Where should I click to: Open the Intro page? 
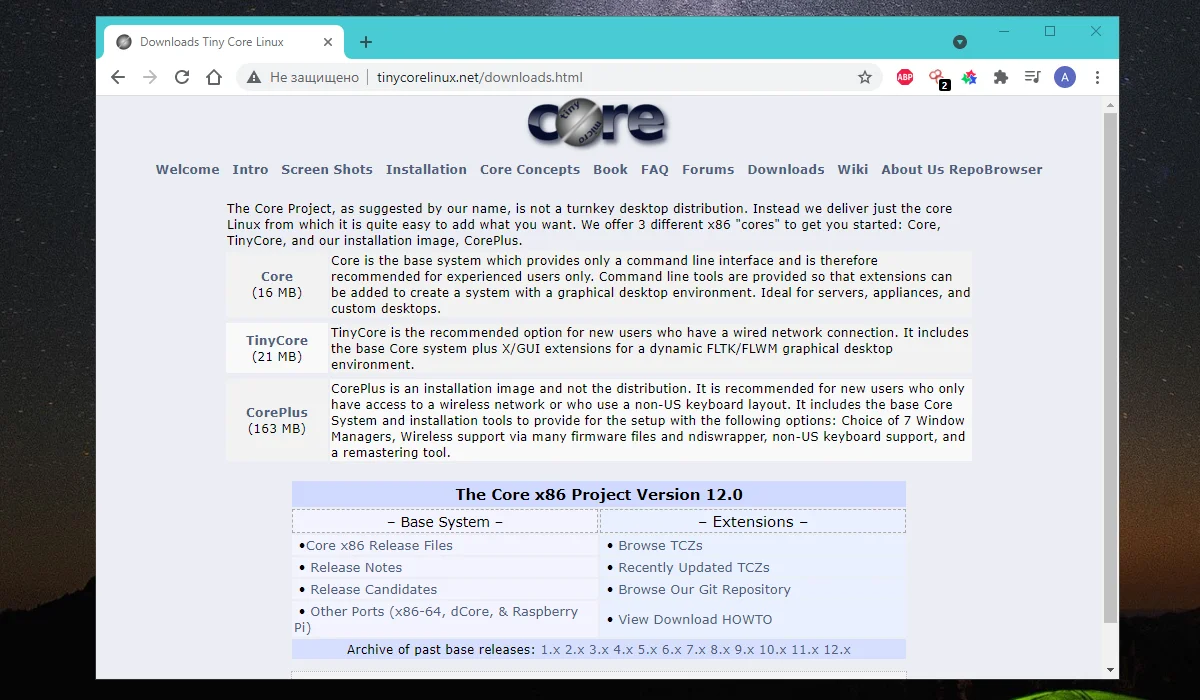point(250,170)
